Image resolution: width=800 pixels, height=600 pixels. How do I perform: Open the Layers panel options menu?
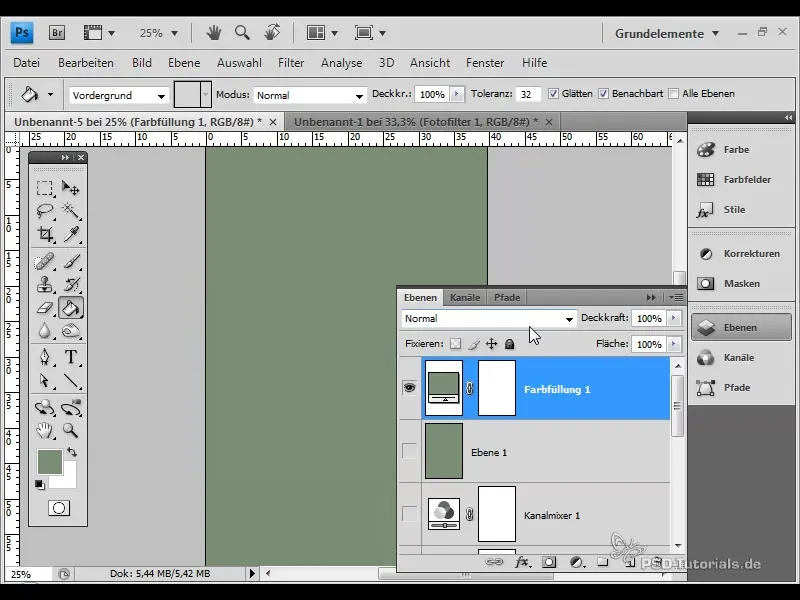[677, 297]
